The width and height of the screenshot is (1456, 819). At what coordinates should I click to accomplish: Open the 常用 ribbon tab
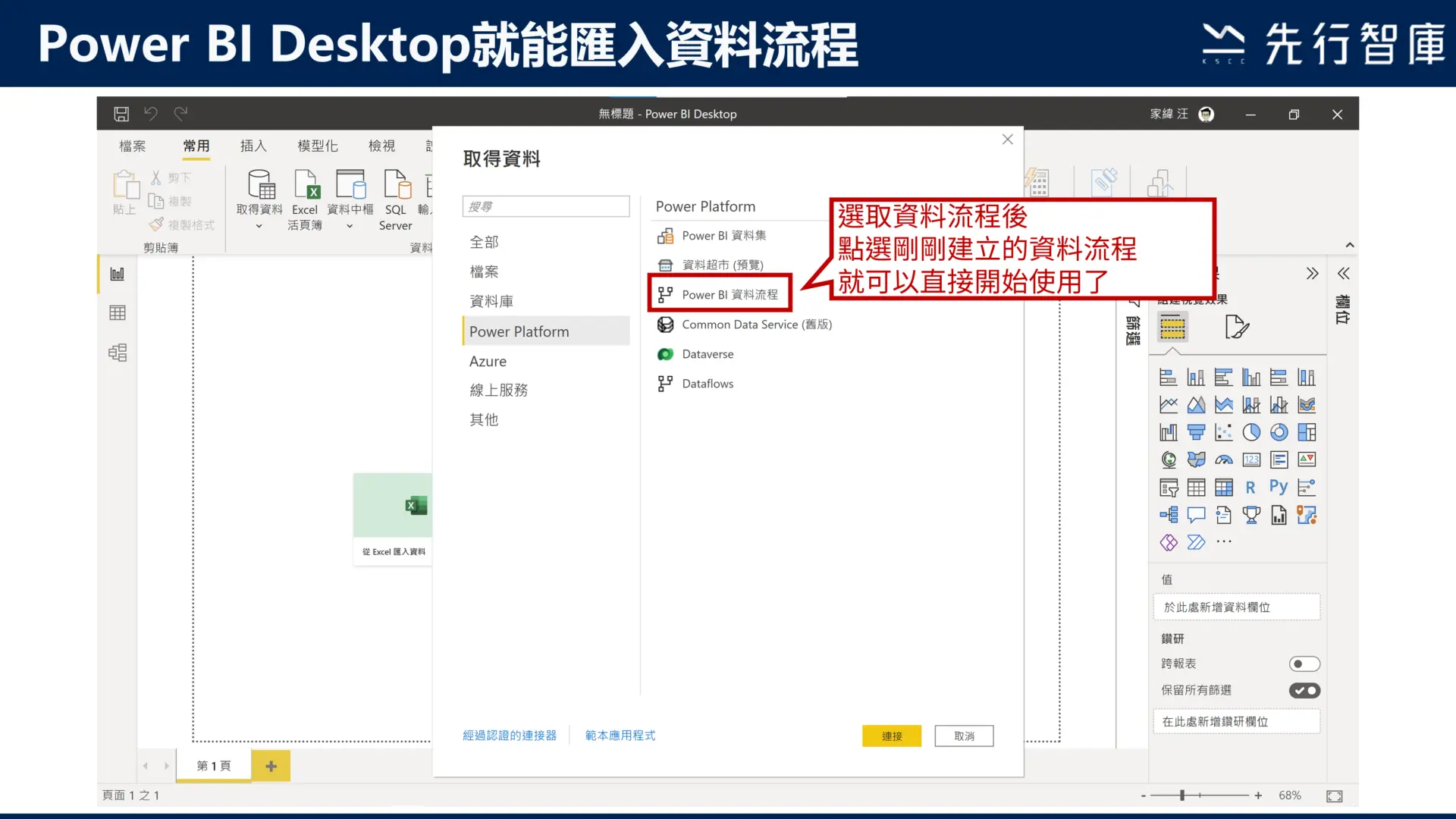196,146
